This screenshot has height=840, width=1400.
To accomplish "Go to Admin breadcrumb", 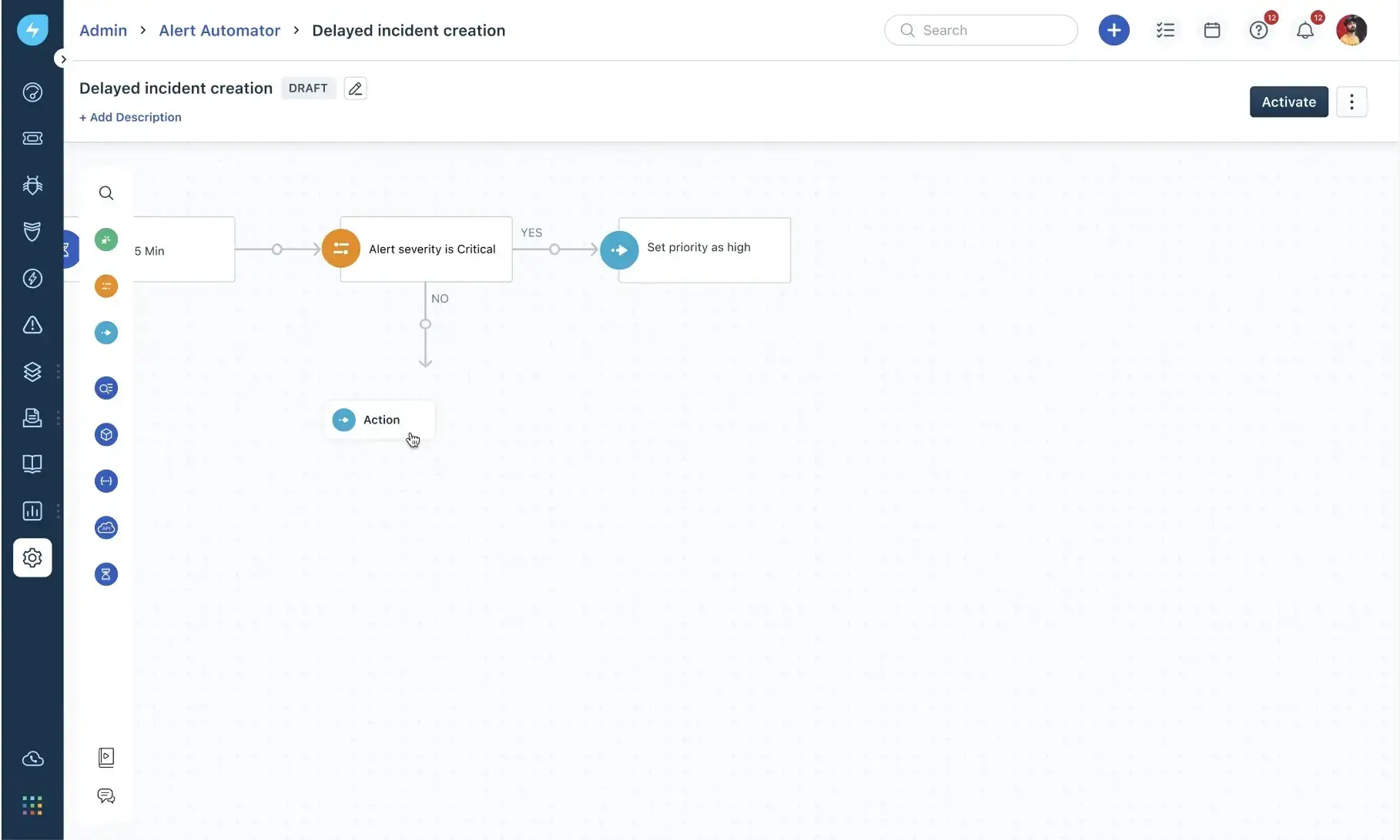I will (x=103, y=31).
